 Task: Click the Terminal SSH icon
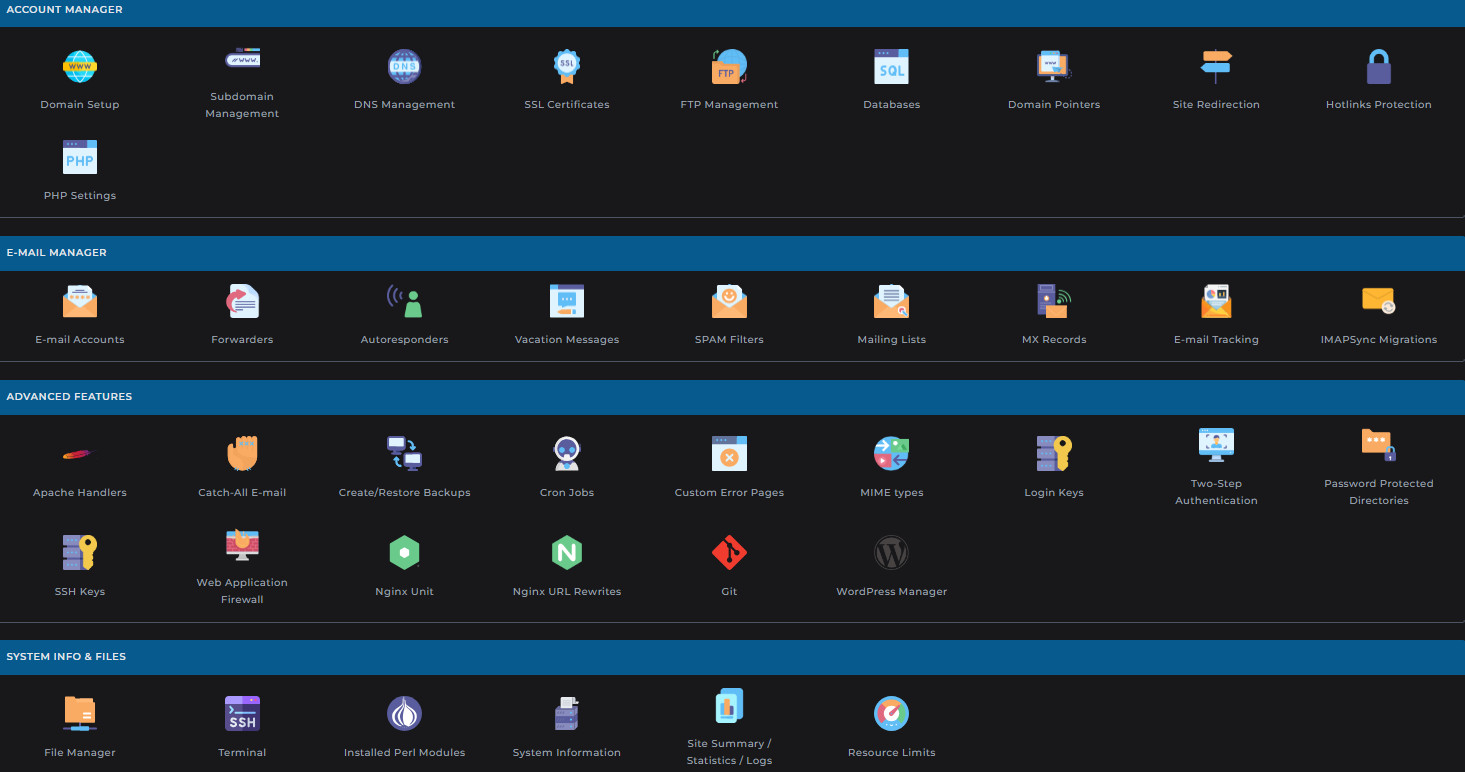click(x=242, y=715)
